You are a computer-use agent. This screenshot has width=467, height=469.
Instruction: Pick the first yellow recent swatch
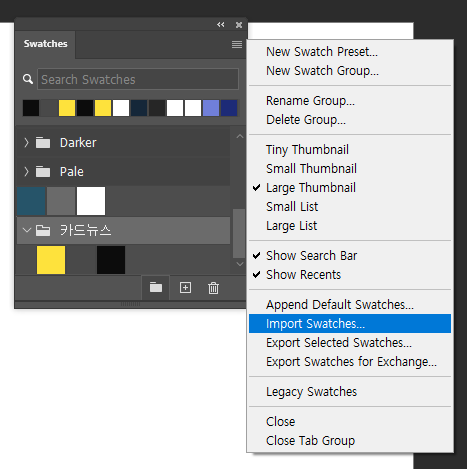[x=67, y=108]
